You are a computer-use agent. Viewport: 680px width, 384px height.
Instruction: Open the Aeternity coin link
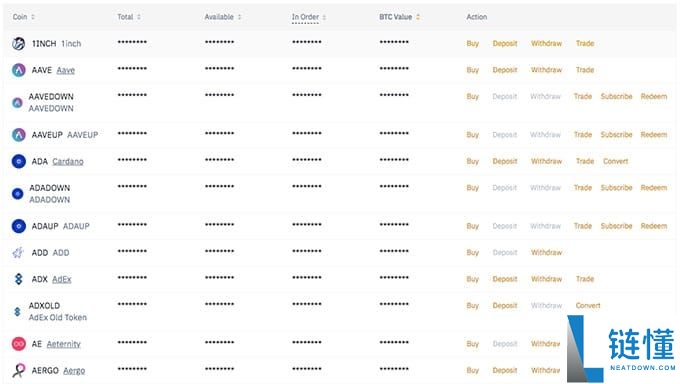63,344
